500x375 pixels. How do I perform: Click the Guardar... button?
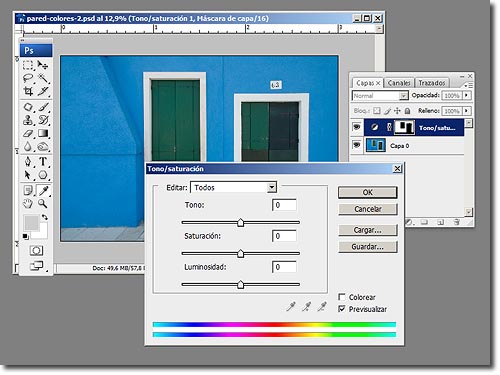(368, 247)
